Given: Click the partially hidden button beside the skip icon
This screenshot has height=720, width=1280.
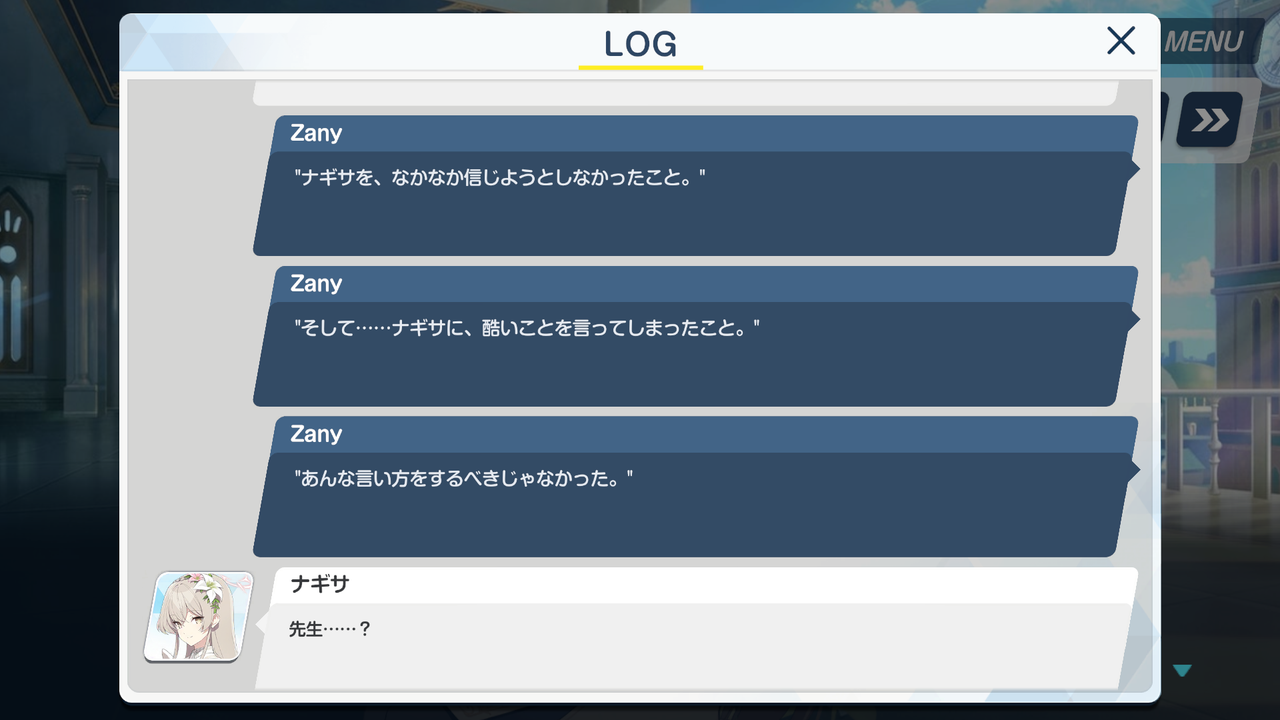Looking at the screenshot, I should pyautogui.click(x=1165, y=121).
